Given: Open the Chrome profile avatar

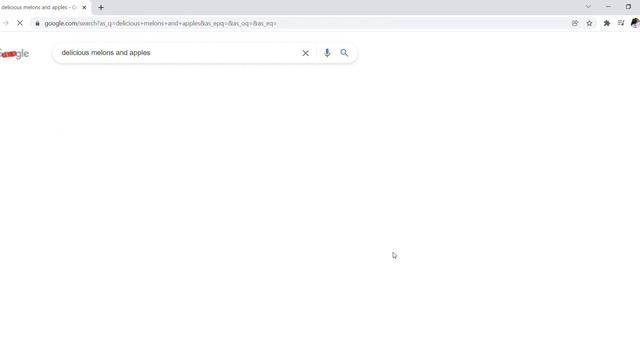Looking at the screenshot, I should point(635,23).
